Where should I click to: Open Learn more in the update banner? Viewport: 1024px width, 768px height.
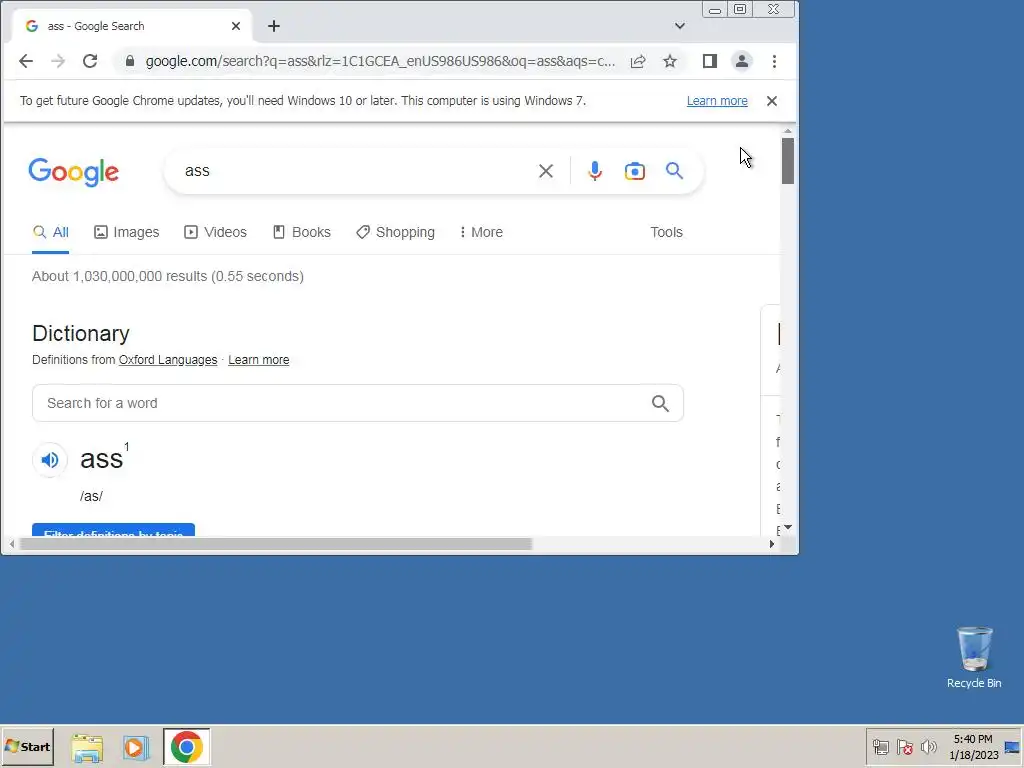[x=717, y=101]
